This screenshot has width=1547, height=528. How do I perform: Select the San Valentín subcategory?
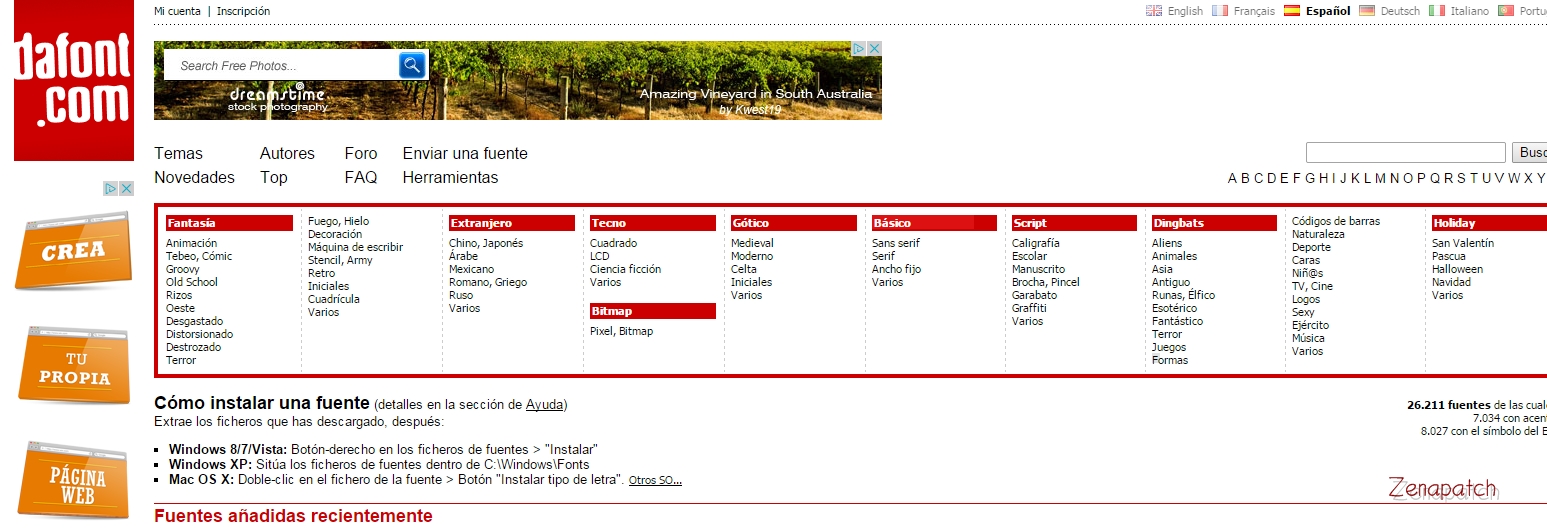coord(1463,243)
